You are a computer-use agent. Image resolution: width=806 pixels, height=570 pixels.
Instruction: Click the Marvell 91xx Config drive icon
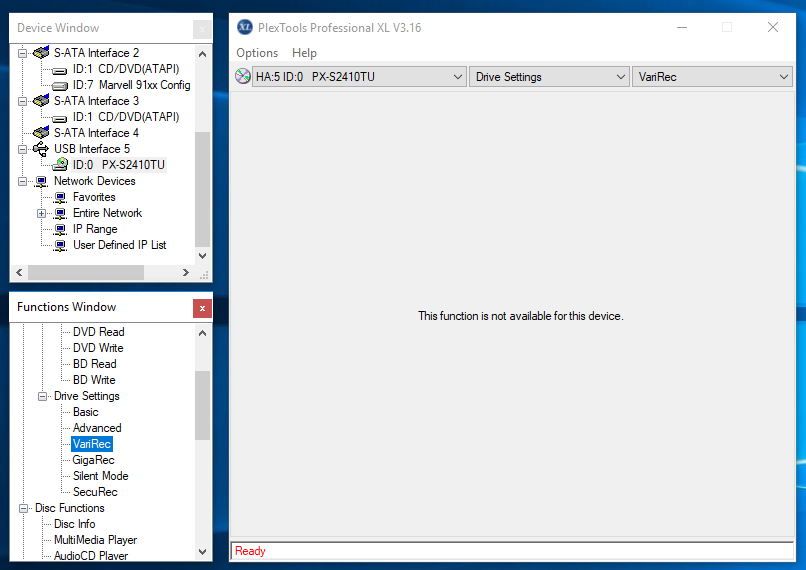pyautogui.click(x=60, y=85)
